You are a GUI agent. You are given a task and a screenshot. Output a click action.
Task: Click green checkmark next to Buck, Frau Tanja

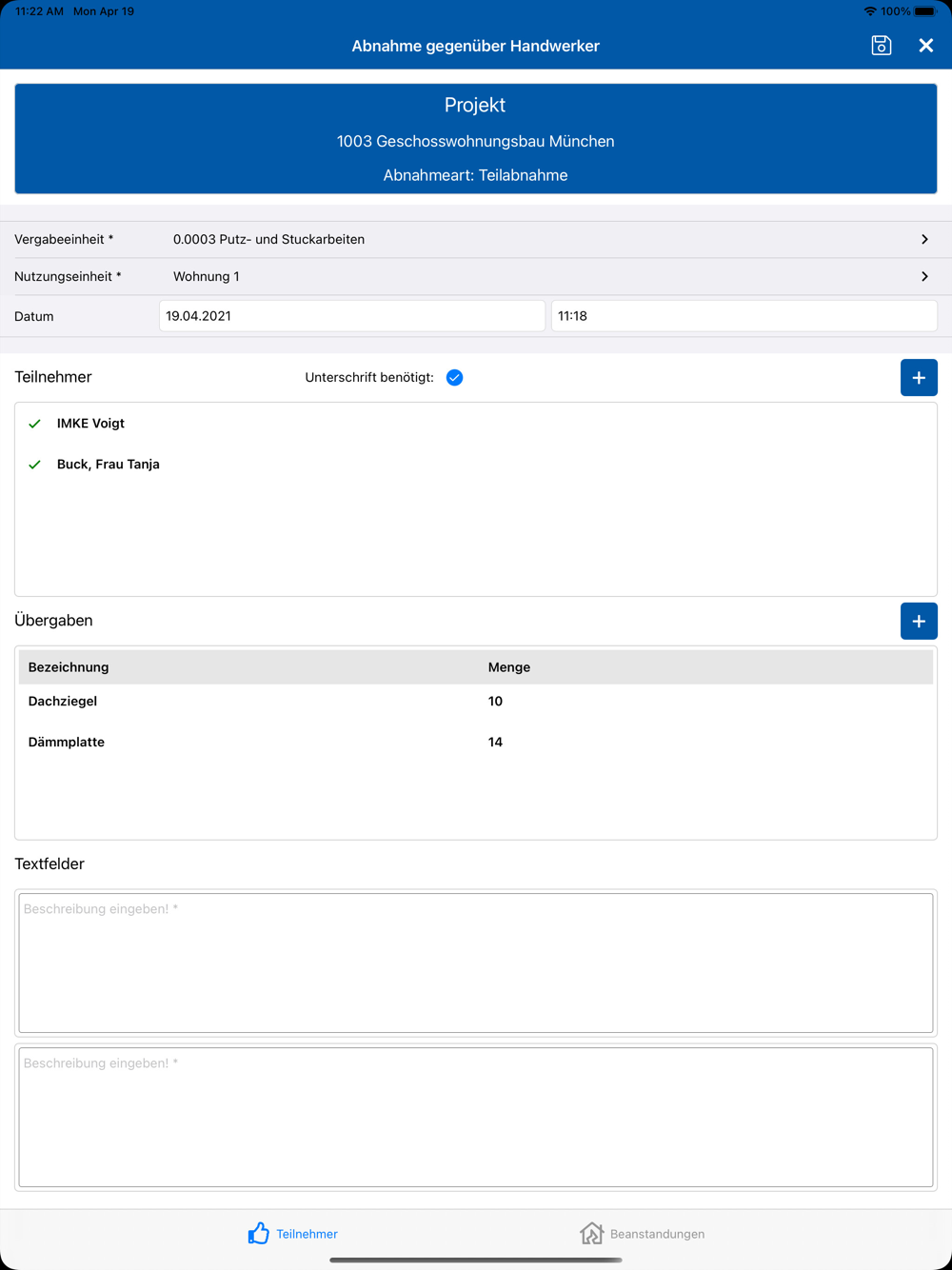click(x=35, y=465)
